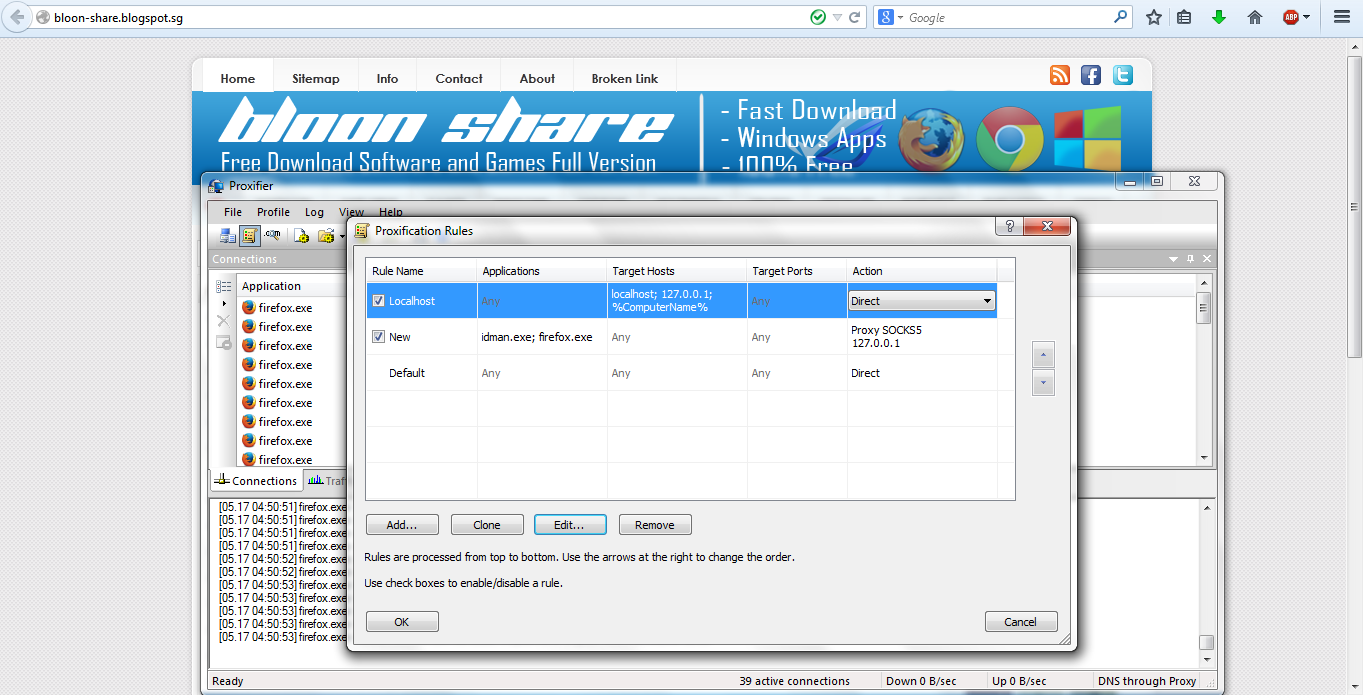Click the Proxifier log pane scrollbar thumb

(1206, 643)
